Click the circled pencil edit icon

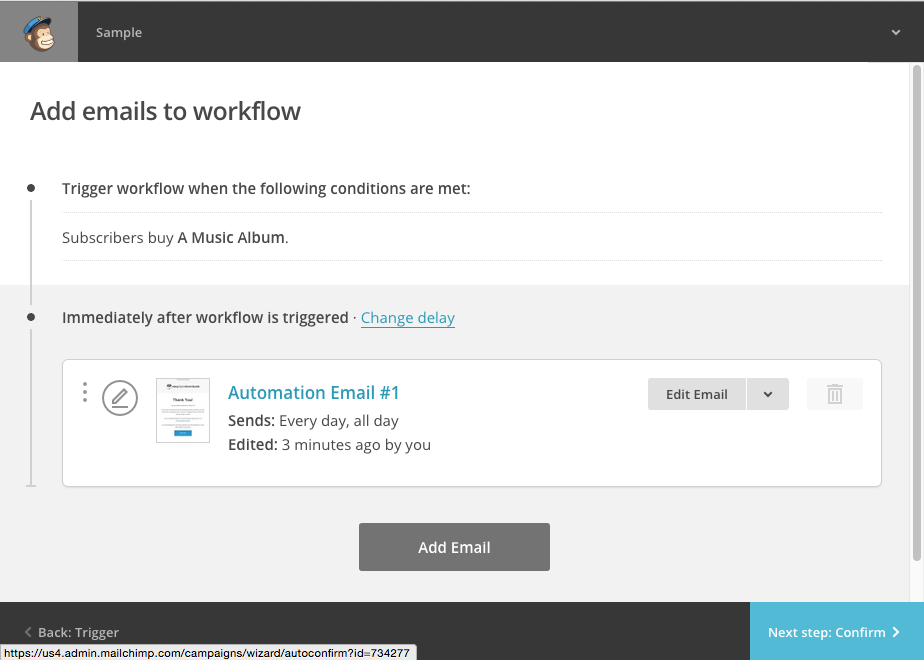[x=120, y=398]
